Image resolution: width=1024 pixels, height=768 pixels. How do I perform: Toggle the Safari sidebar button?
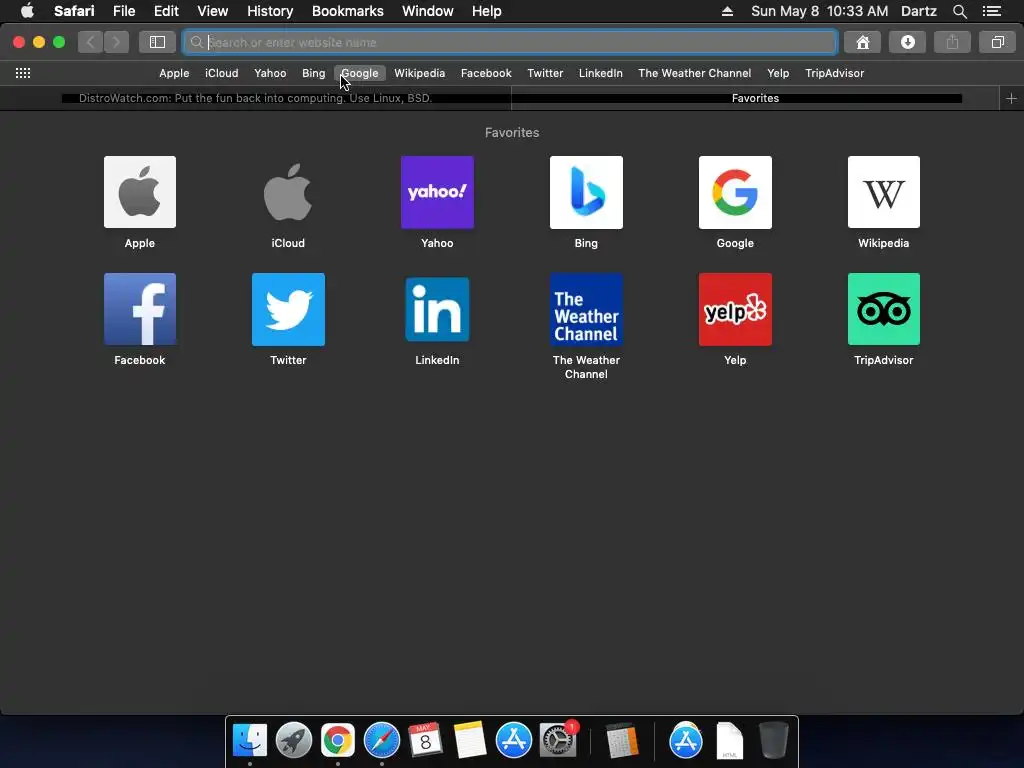click(x=157, y=42)
